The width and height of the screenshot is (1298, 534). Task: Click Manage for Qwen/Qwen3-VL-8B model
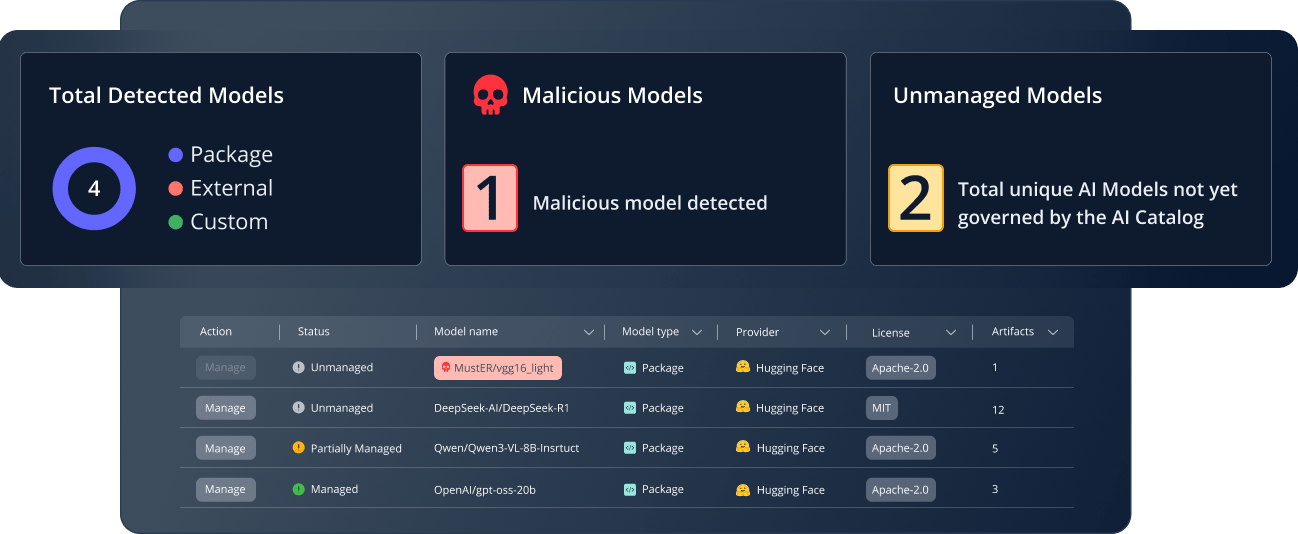225,448
